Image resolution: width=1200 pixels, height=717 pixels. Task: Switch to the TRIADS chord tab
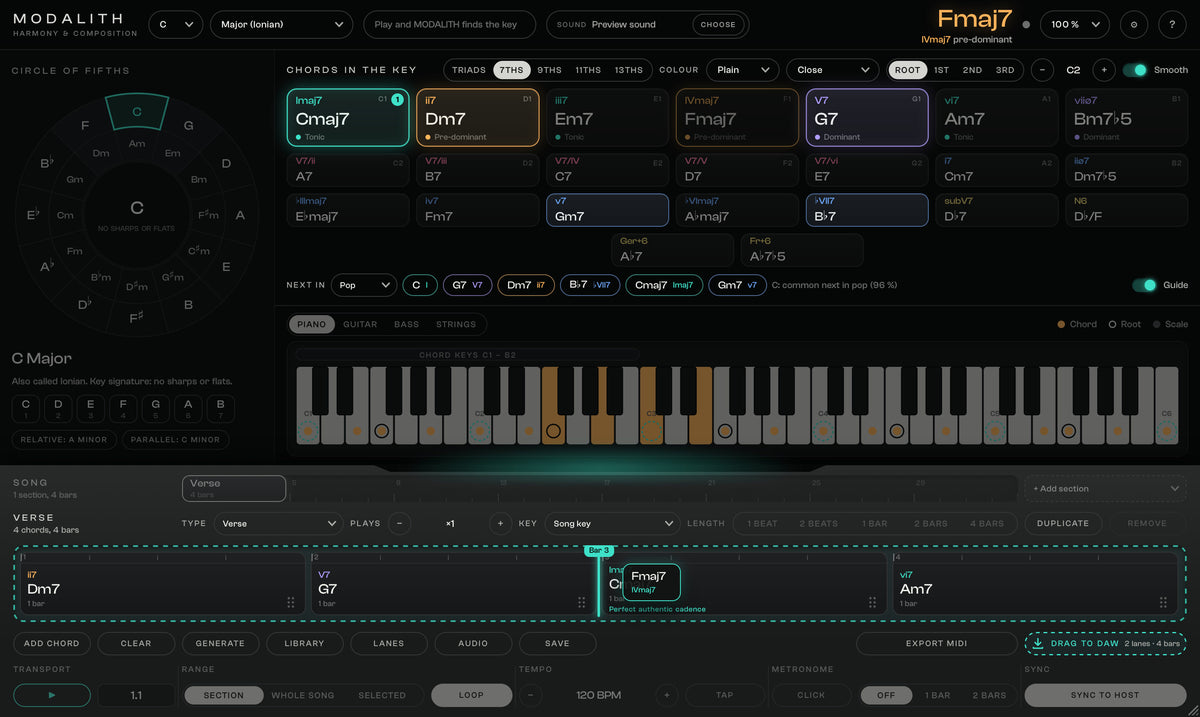[469, 70]
